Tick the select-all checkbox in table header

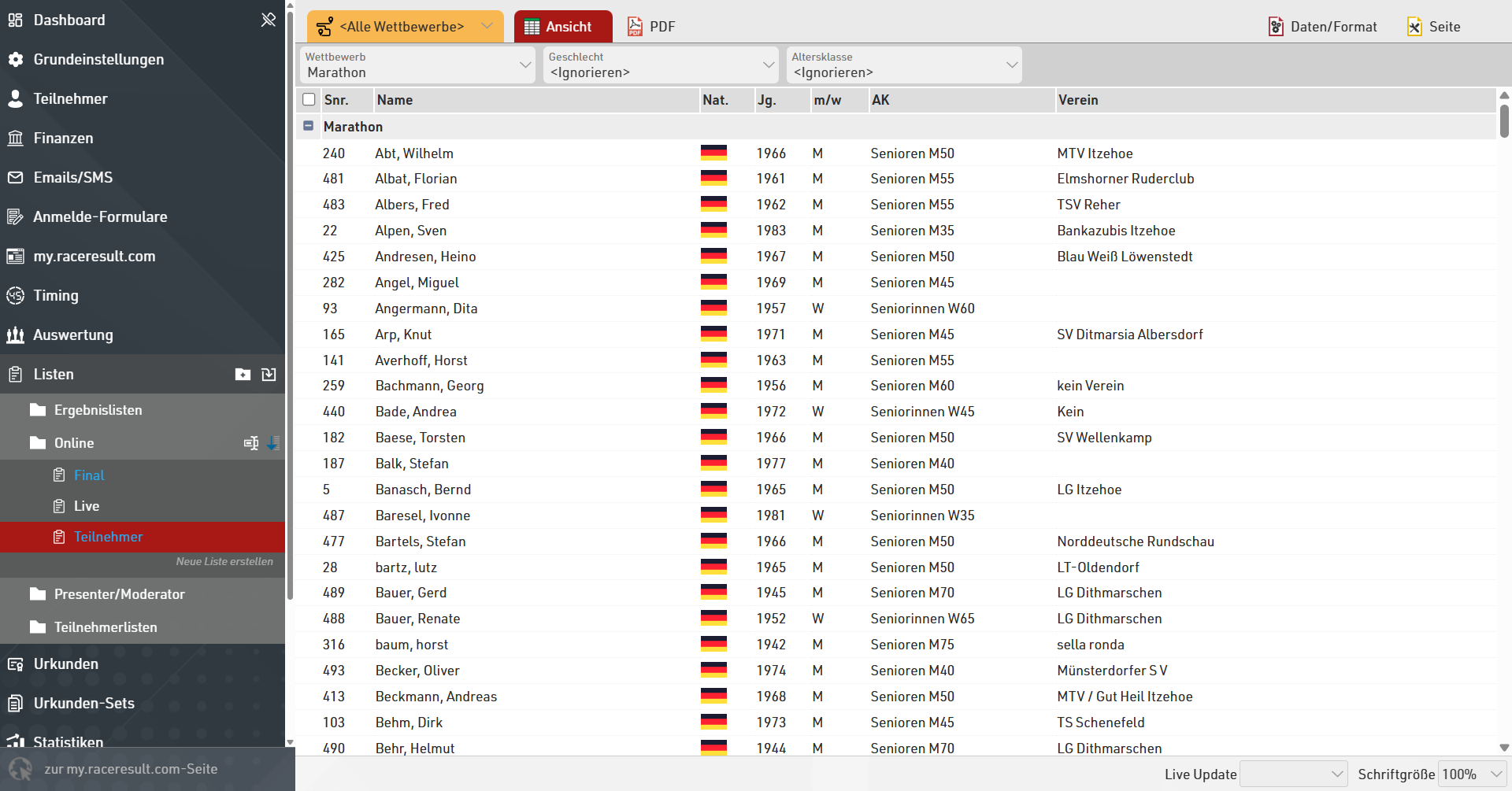[x=309, y=100]
